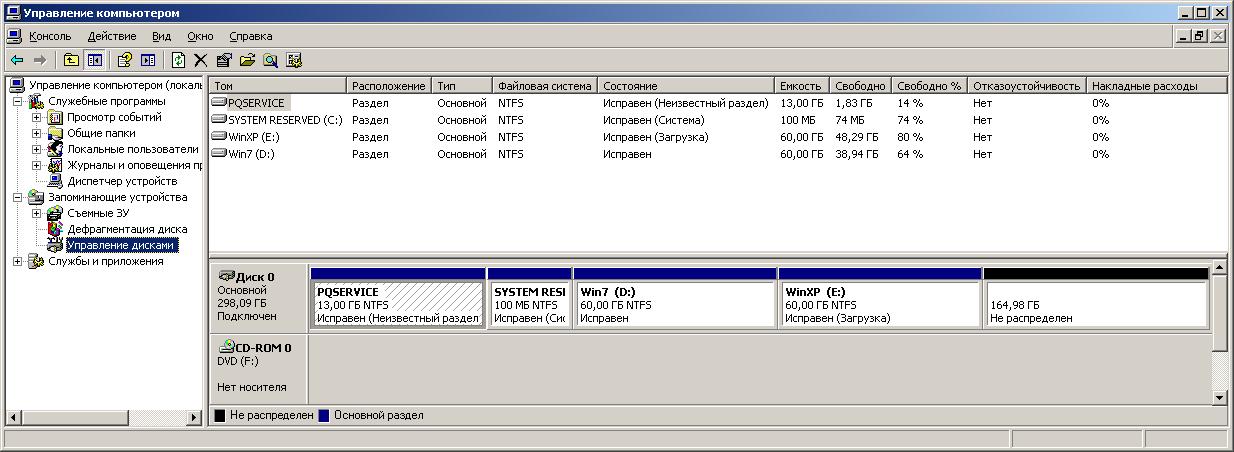The width and height of the screenshot is (1234, 452).
Task: Select WinXP (E:) in the volume list
Action: pos(252,137)
